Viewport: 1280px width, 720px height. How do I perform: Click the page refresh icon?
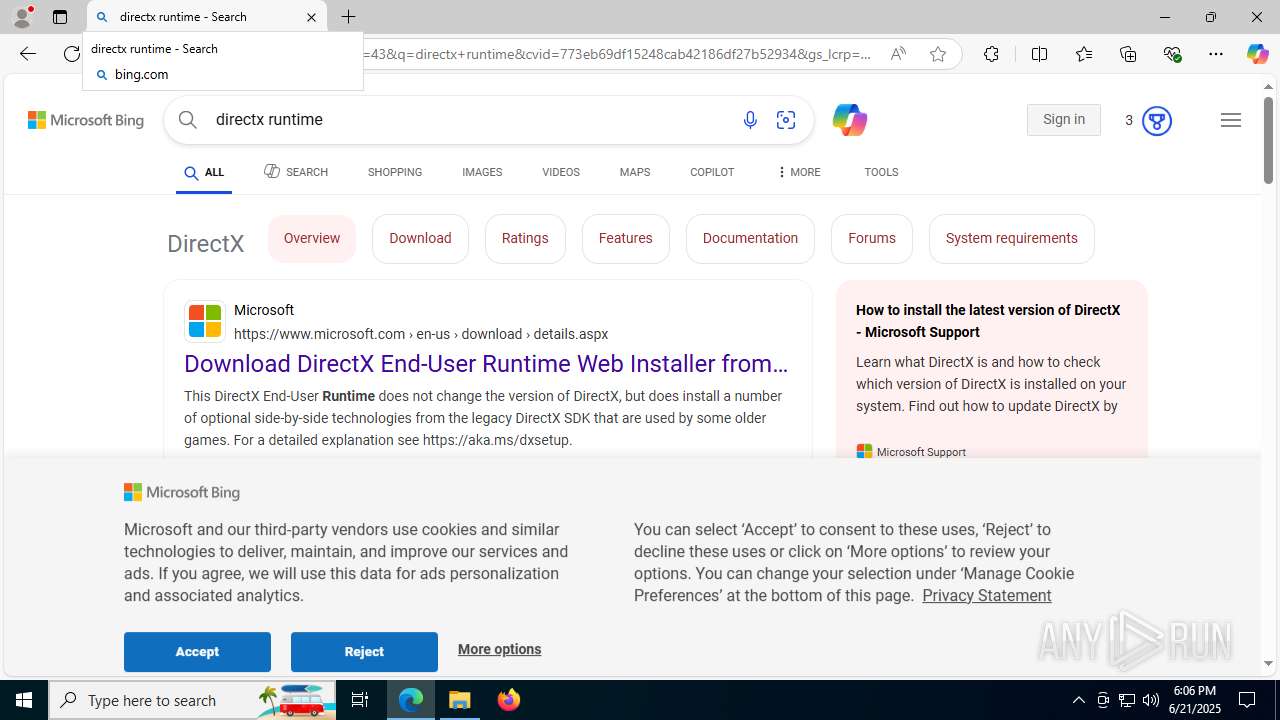[x=71, y=54]
